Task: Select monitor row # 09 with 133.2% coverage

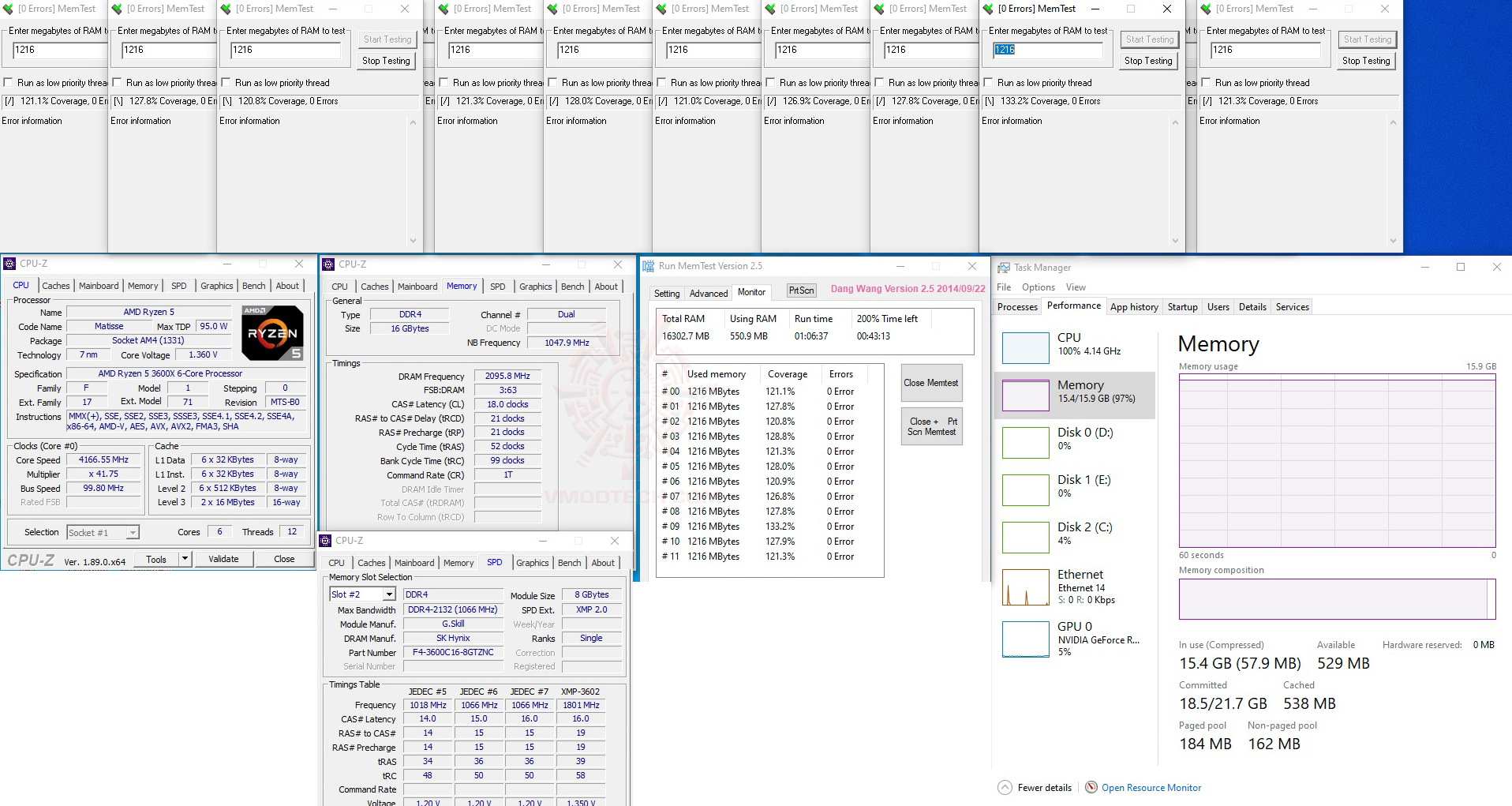Action: tap(769, 527)
